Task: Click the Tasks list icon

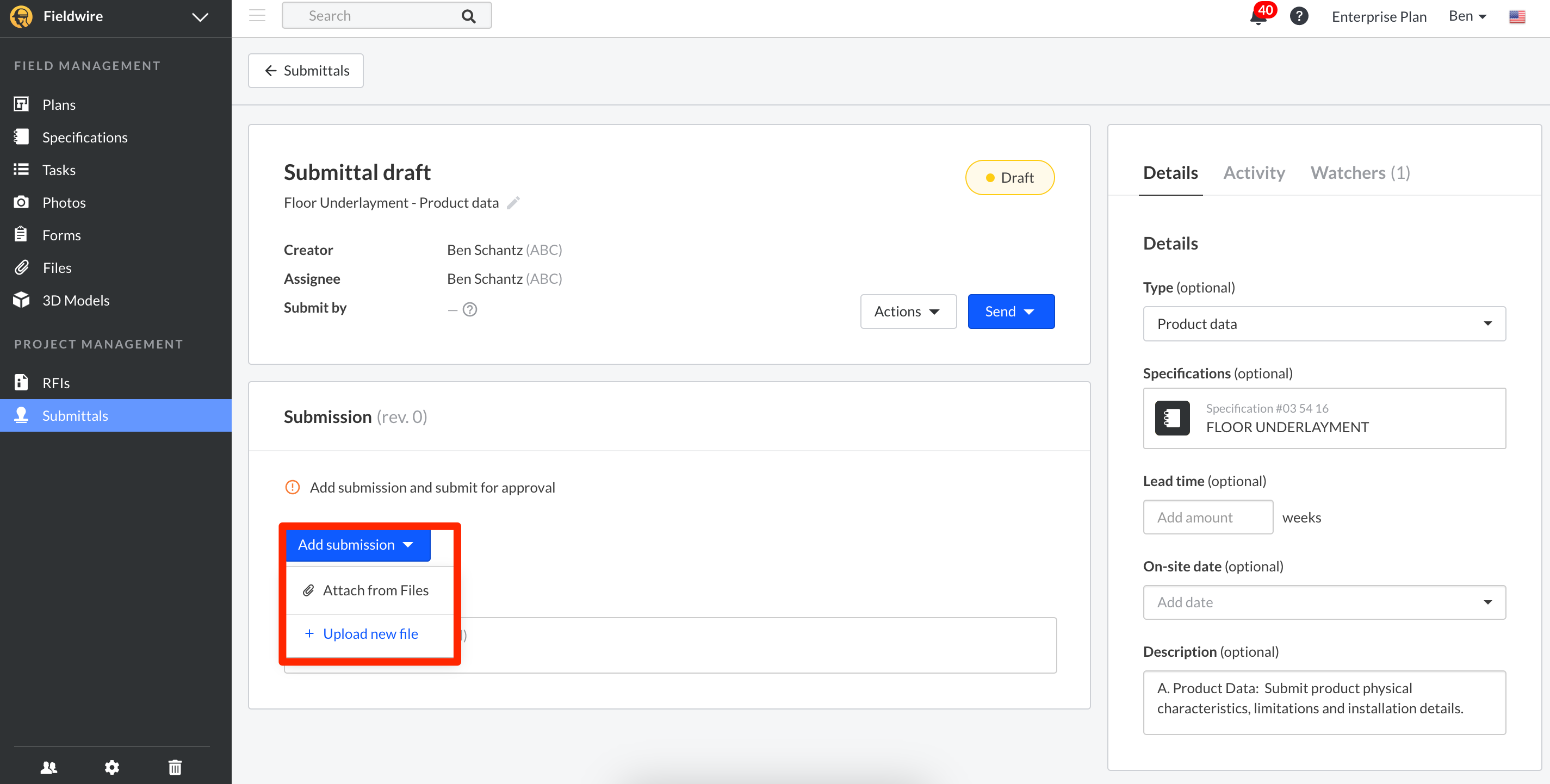Action: (21, 169)
